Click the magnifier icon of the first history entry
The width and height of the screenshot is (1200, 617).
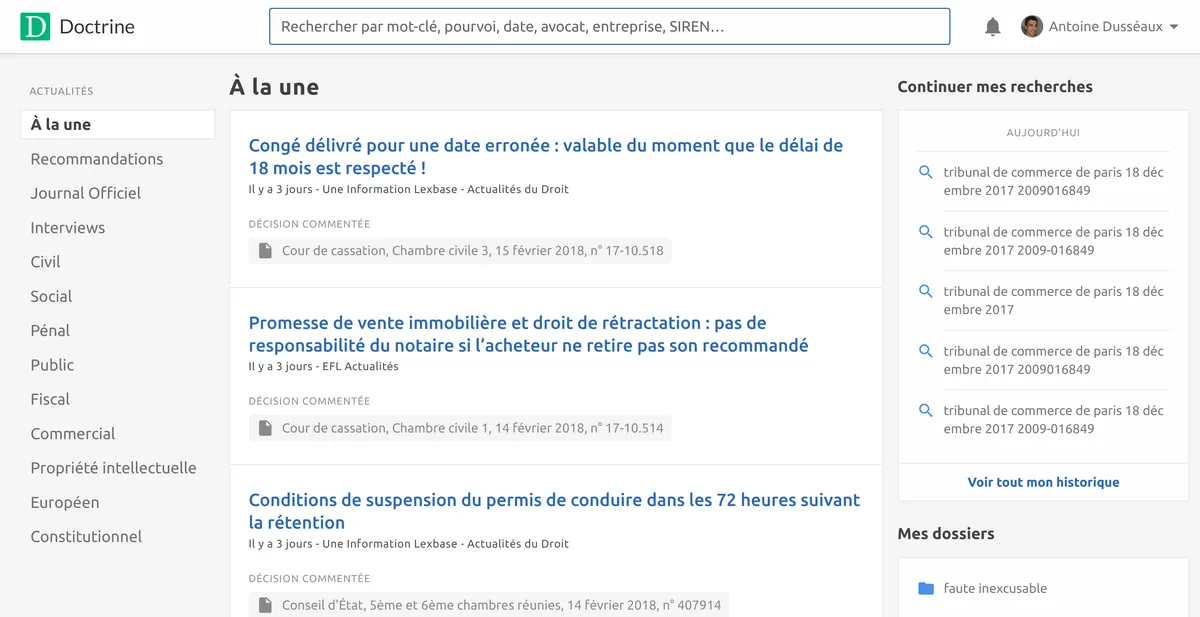click(925, 172)
